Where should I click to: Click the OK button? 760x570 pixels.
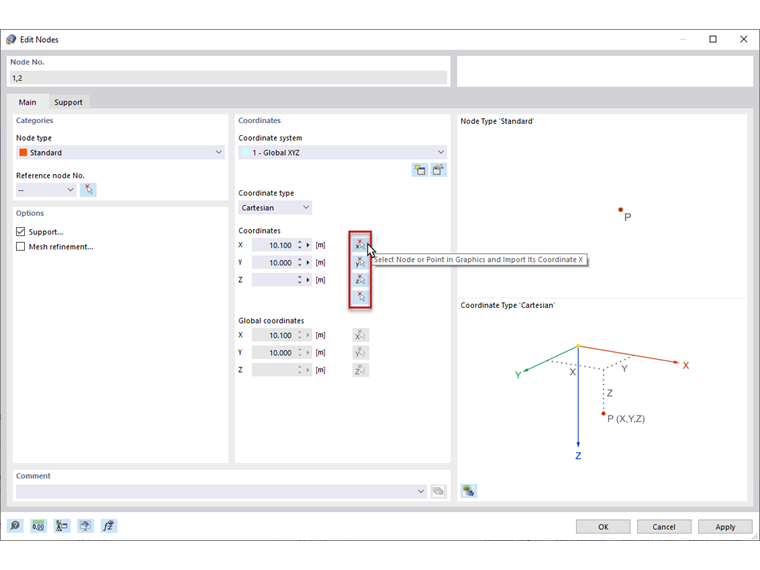[603, 526]
